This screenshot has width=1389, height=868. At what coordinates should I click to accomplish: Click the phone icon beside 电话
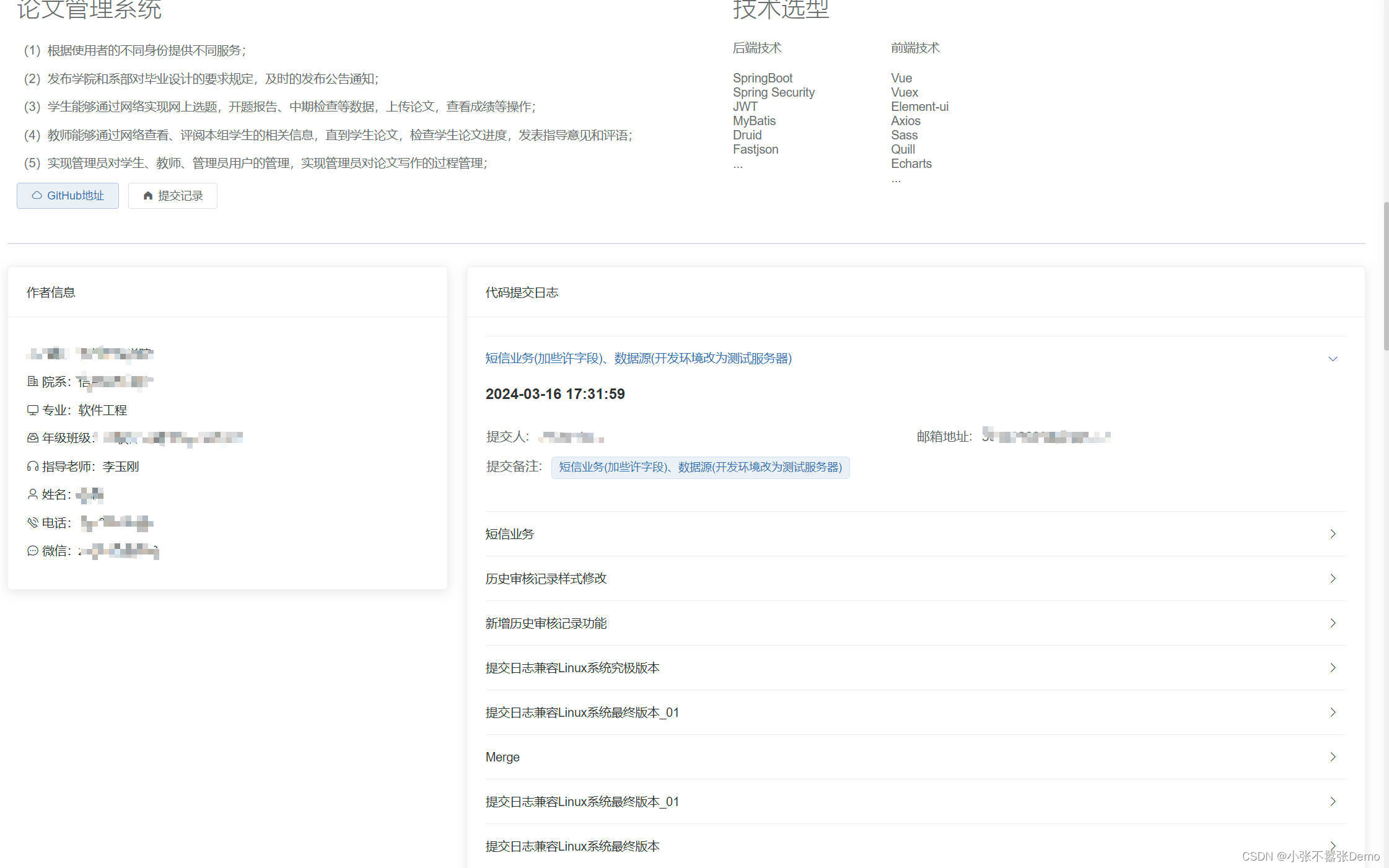32,523
